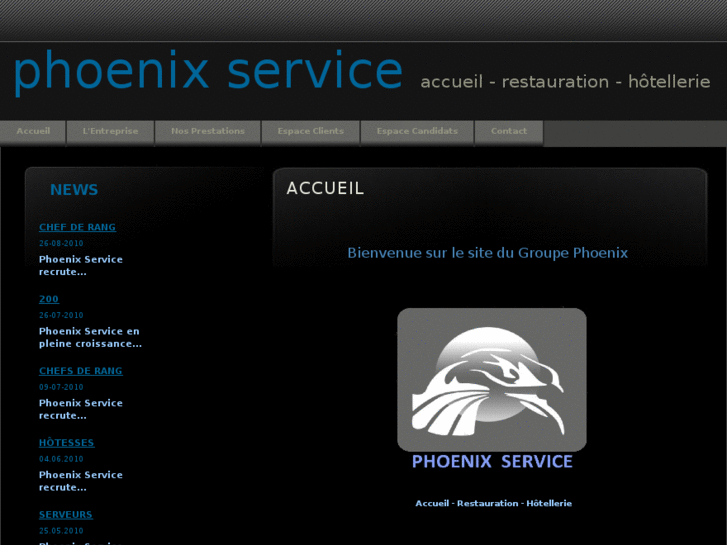Open the L'Entreprise menu tab
Screen dimensions: 727x545
(x=110, y=132)
